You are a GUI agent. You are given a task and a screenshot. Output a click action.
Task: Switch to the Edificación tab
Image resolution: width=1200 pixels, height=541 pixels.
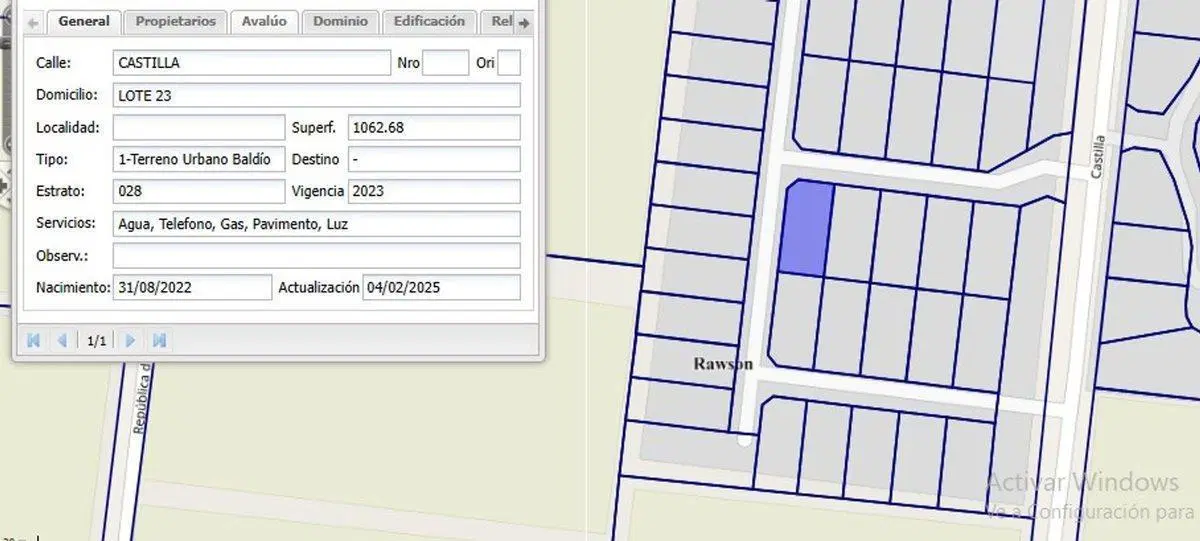pyautogui.click(x=429, y=21)
